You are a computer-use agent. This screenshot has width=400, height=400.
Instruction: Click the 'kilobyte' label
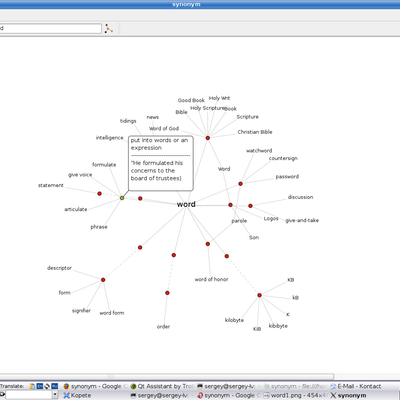tap(234, 320)
